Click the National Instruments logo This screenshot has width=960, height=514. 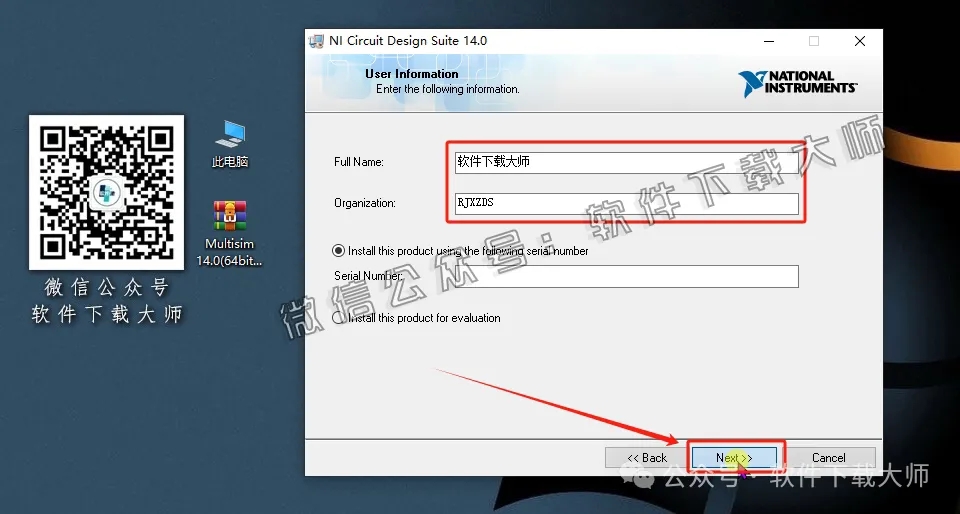tap(797, 81)
